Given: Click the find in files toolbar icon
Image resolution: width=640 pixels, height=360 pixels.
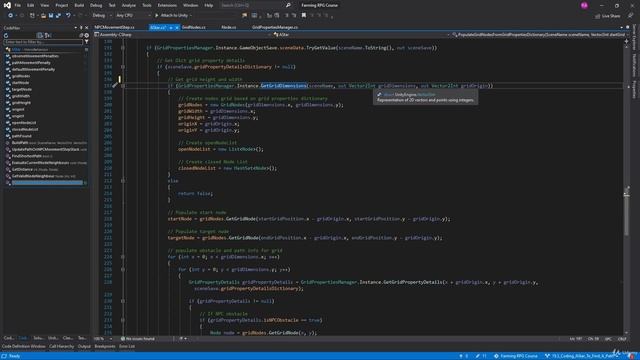Looking at the screenshot, I should click(244, 16).
